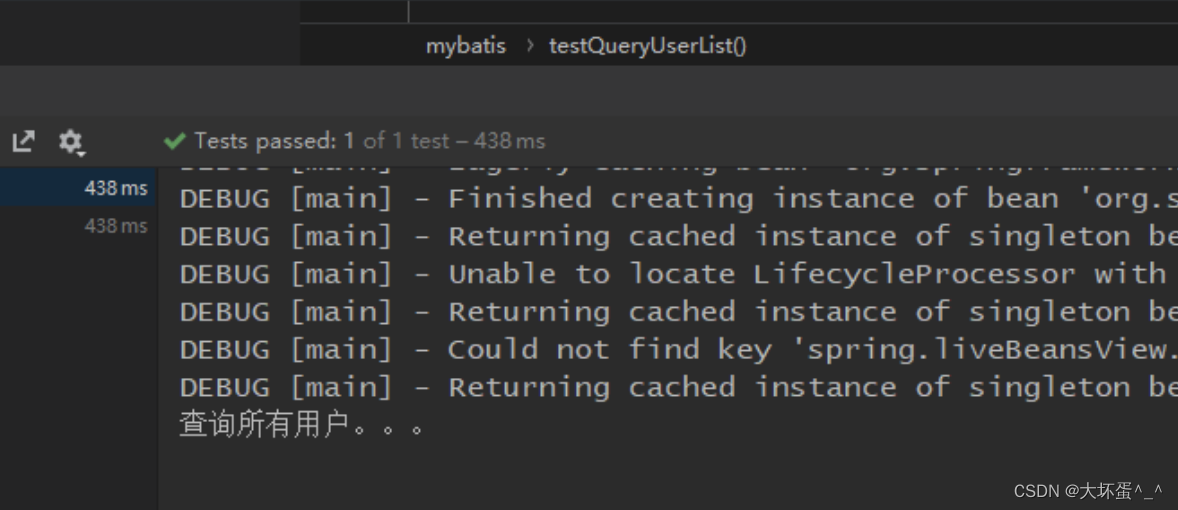This screenshot has width=1178, height=510.
Task: Click the empty console area below the Chinese output
Action: 600,472
